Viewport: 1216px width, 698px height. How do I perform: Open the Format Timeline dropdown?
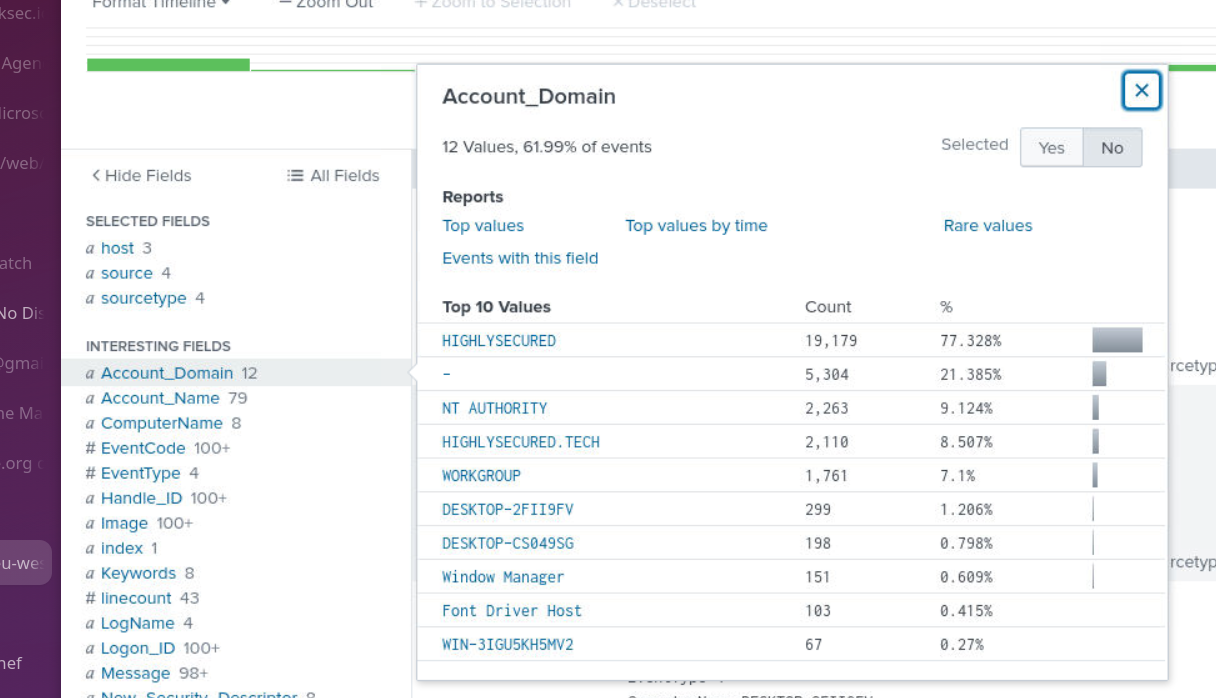pos(160,4)
